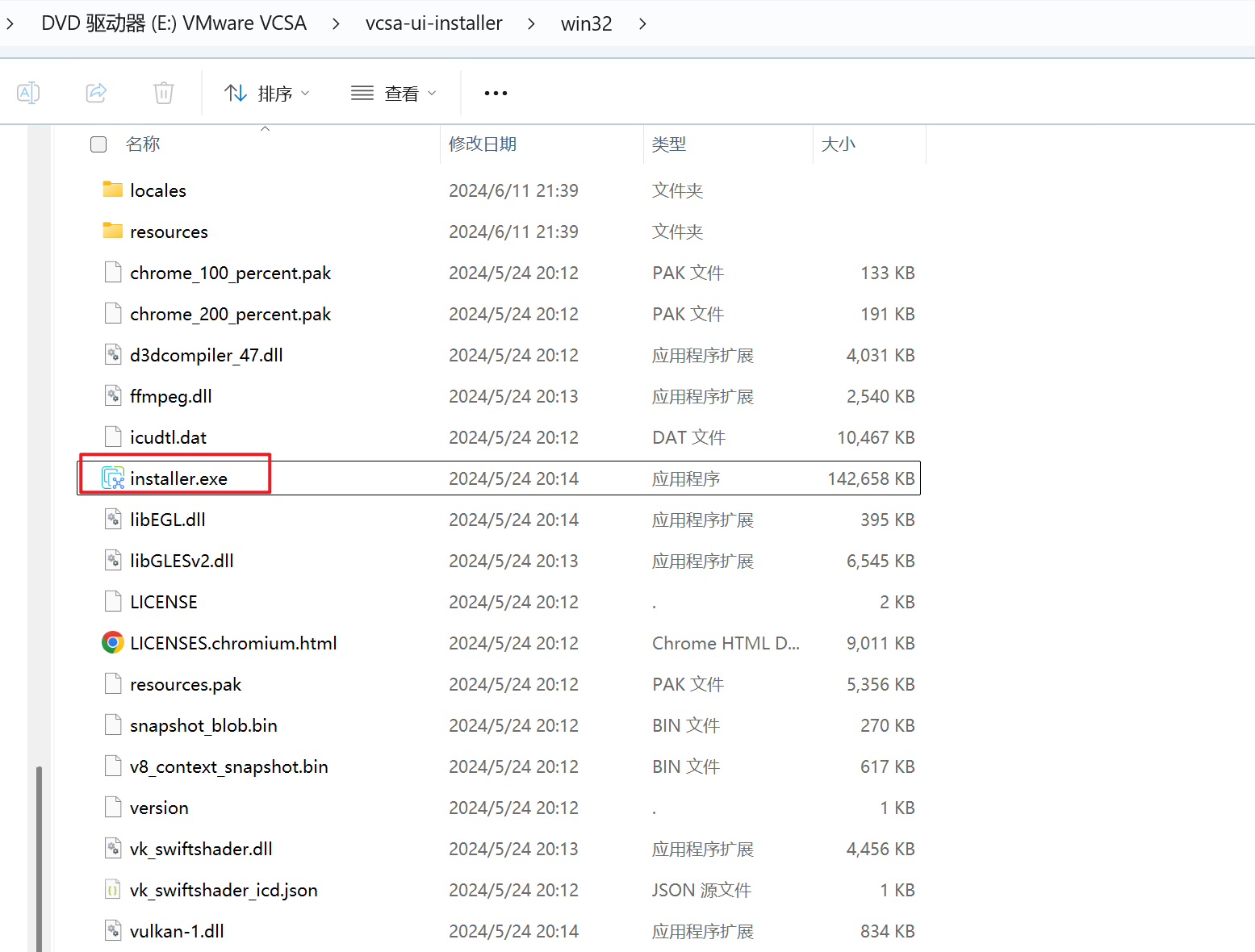1255x952 pixels.
Task: Click the resources.pak file name
Action: click(x=186, y=684)
